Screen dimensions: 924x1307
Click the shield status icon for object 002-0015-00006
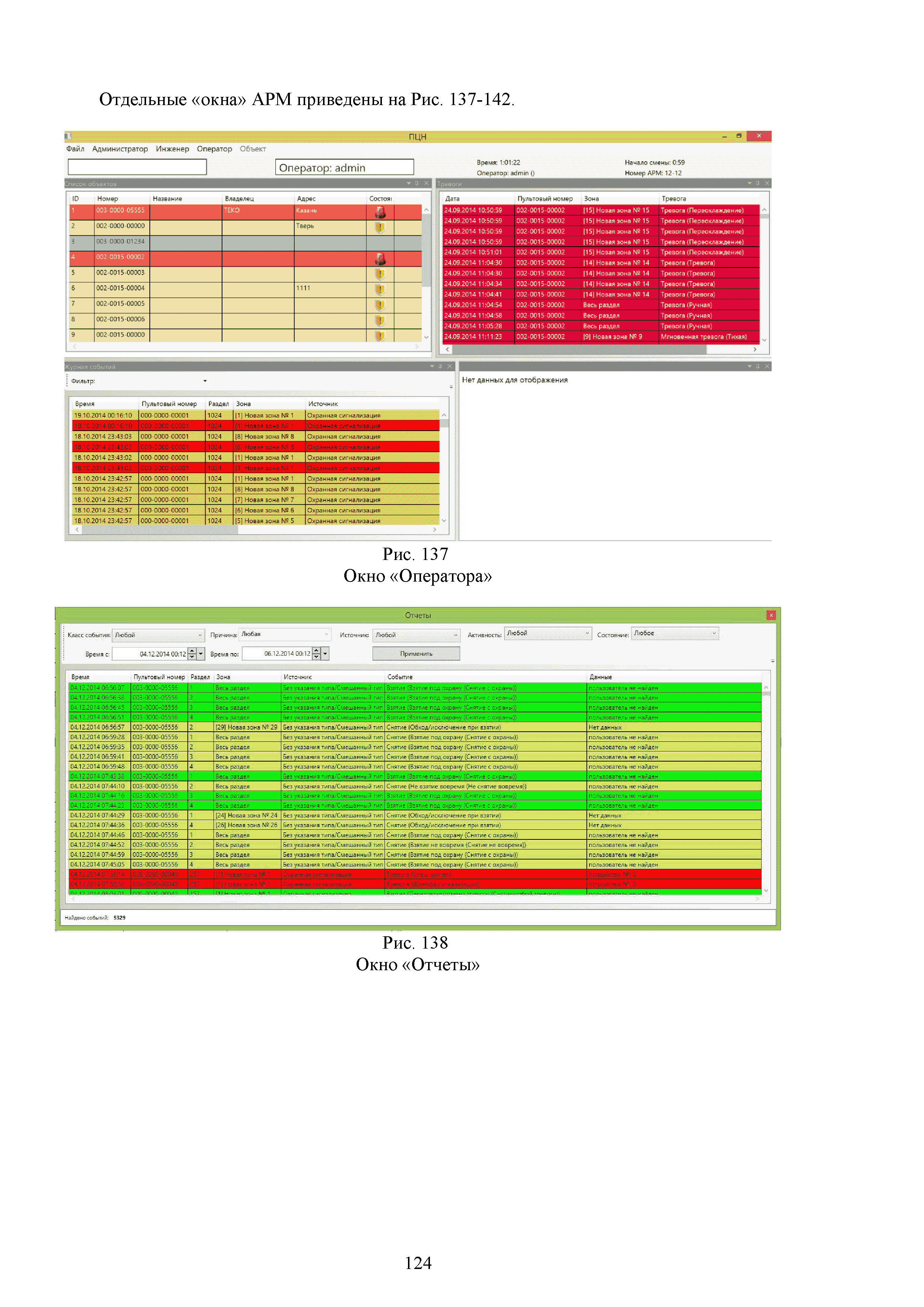click(380, 321)
